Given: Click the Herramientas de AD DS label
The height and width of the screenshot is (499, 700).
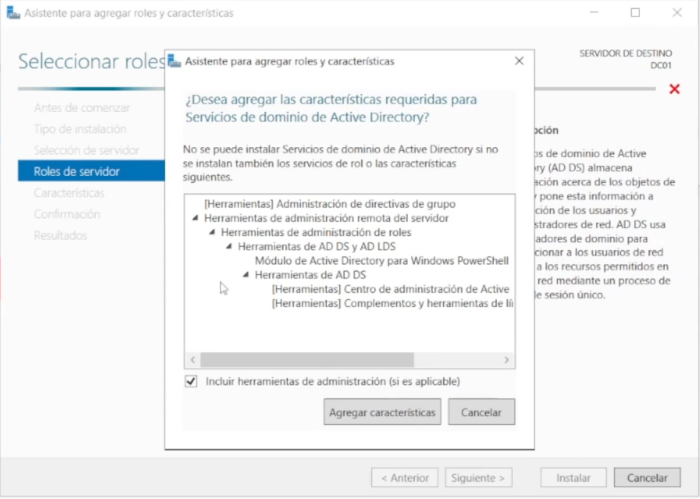Looking at the screenshot, I should click(310, 275).
